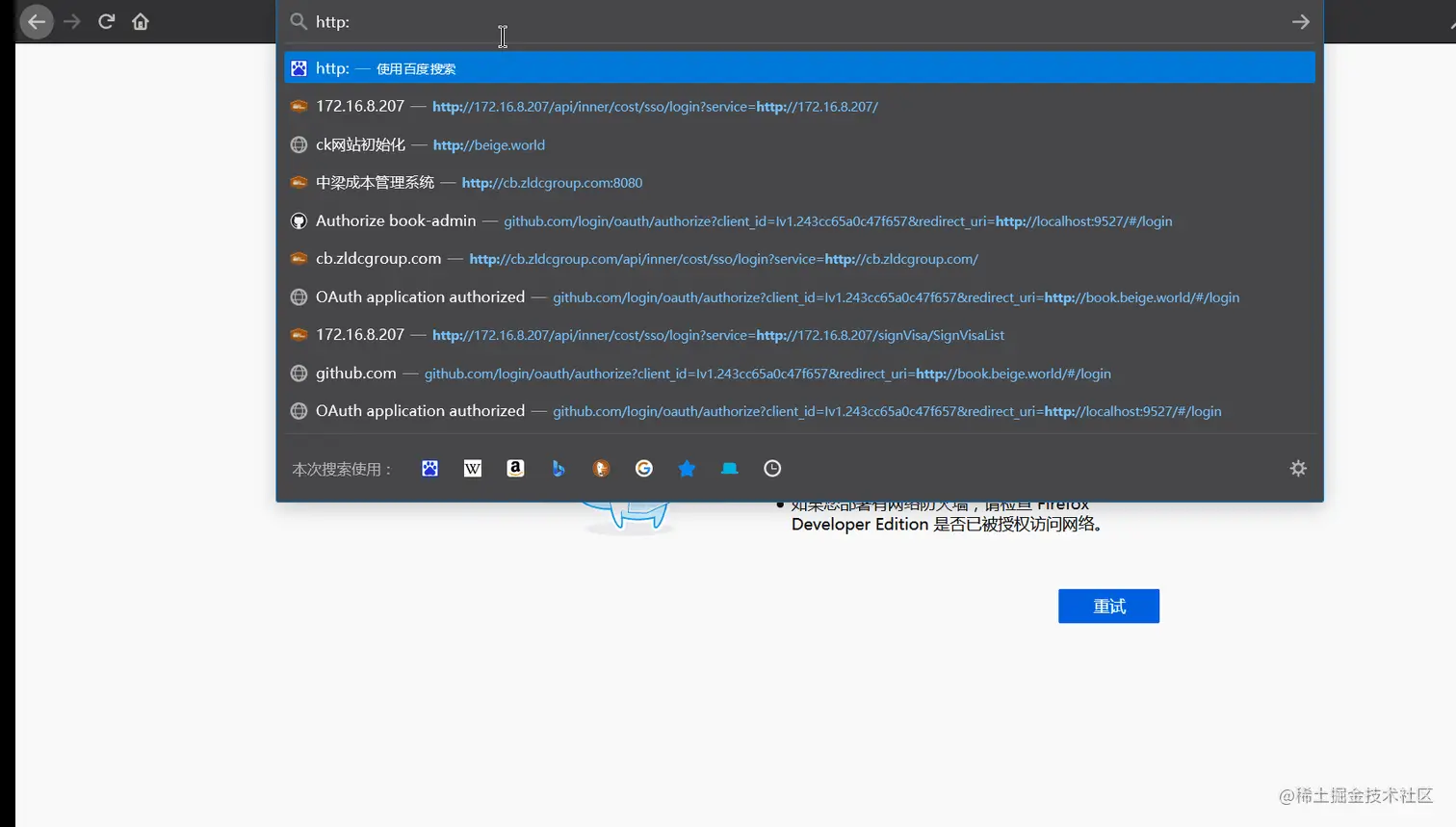Open the ck网站初始化 beige.world suggestion

coord(799,144)
